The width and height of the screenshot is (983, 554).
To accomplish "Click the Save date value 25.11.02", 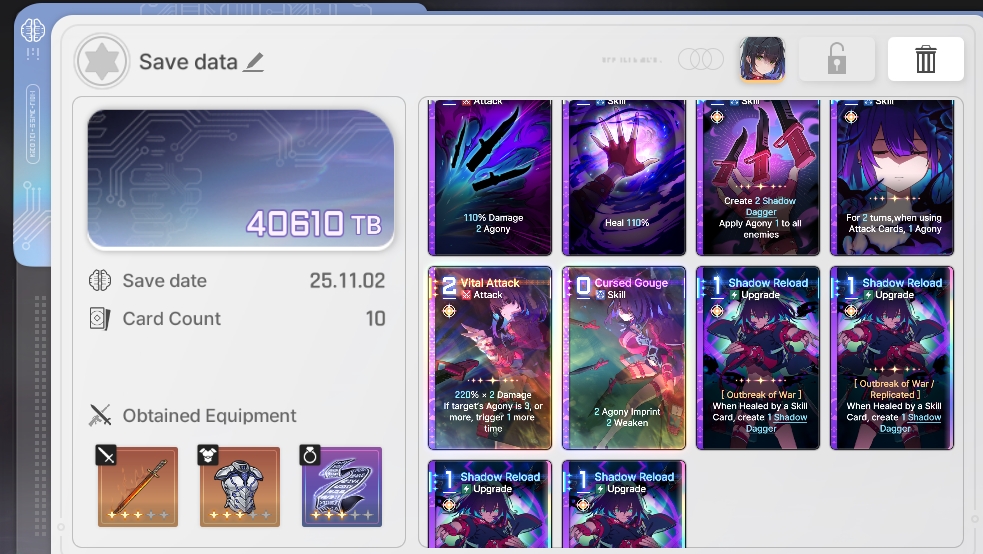I will point(347,280).
